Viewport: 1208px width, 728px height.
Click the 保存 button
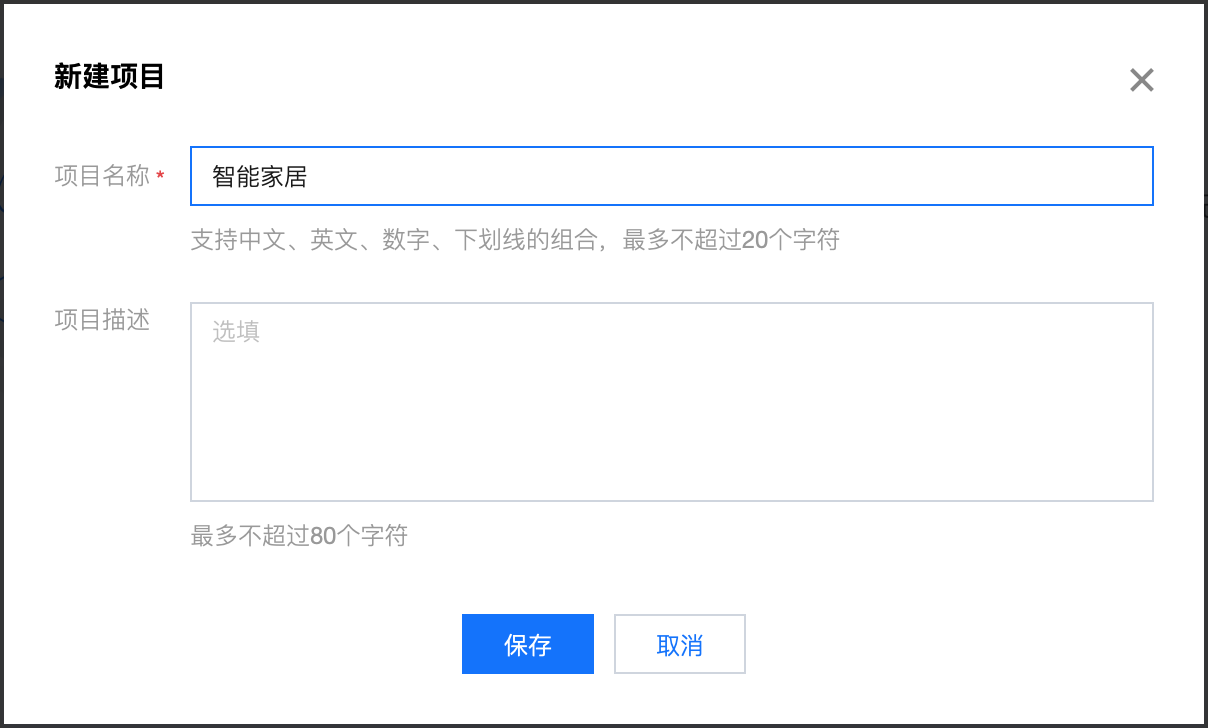(x=528, y=644)
